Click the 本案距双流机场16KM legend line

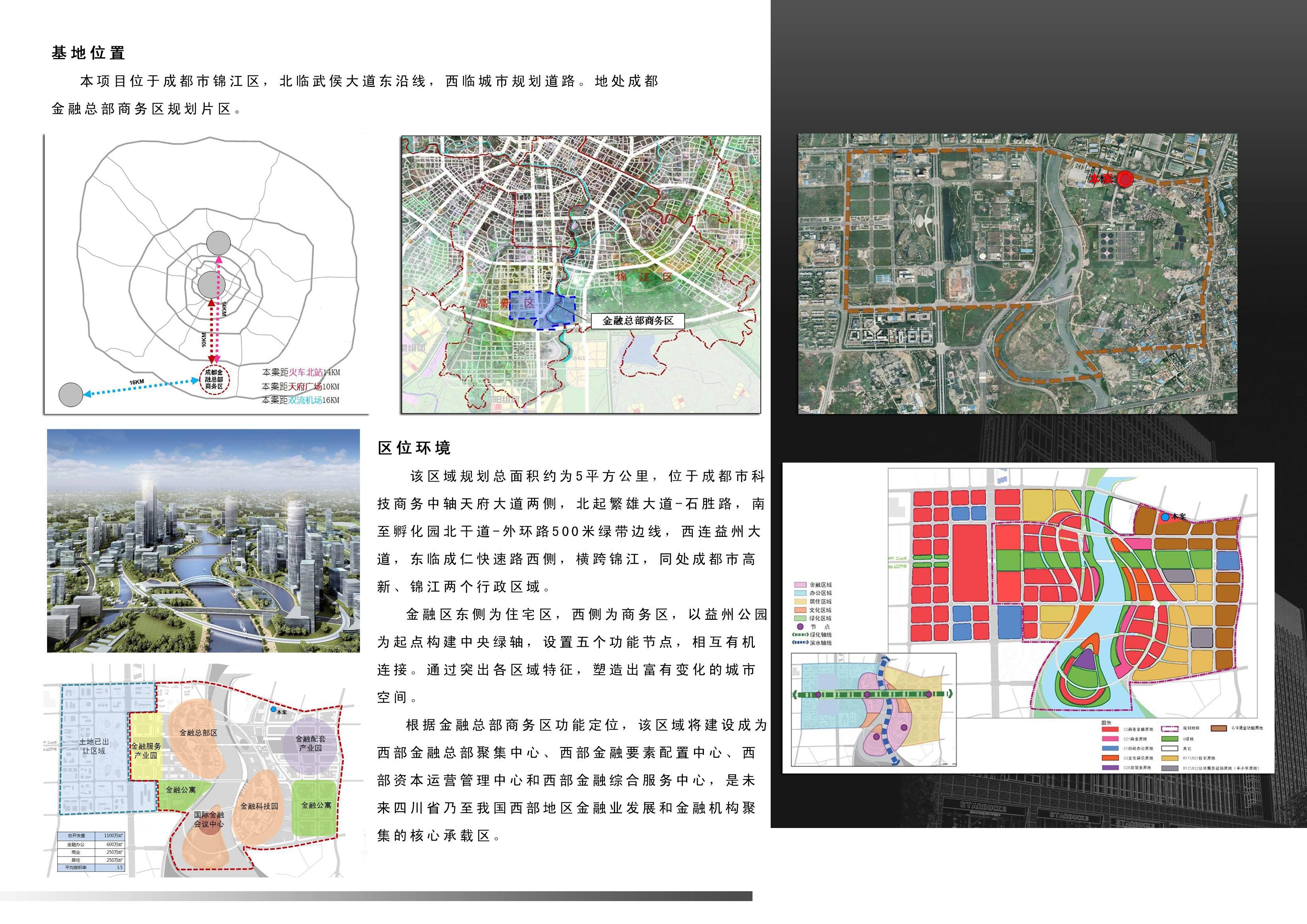(300, 400)
